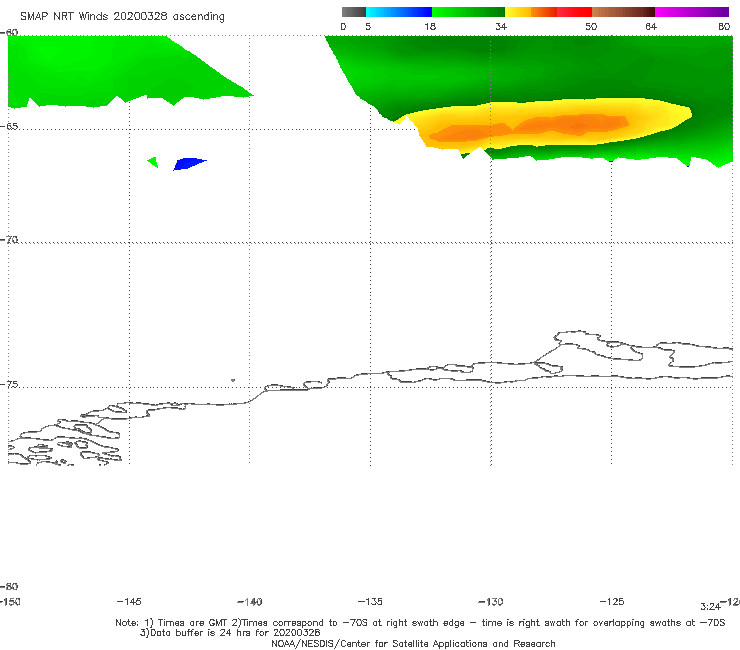Click the colorbar label '34'
Image resolution: width=740 pixels, height=650 pixels.
click(x=501, y=26)
